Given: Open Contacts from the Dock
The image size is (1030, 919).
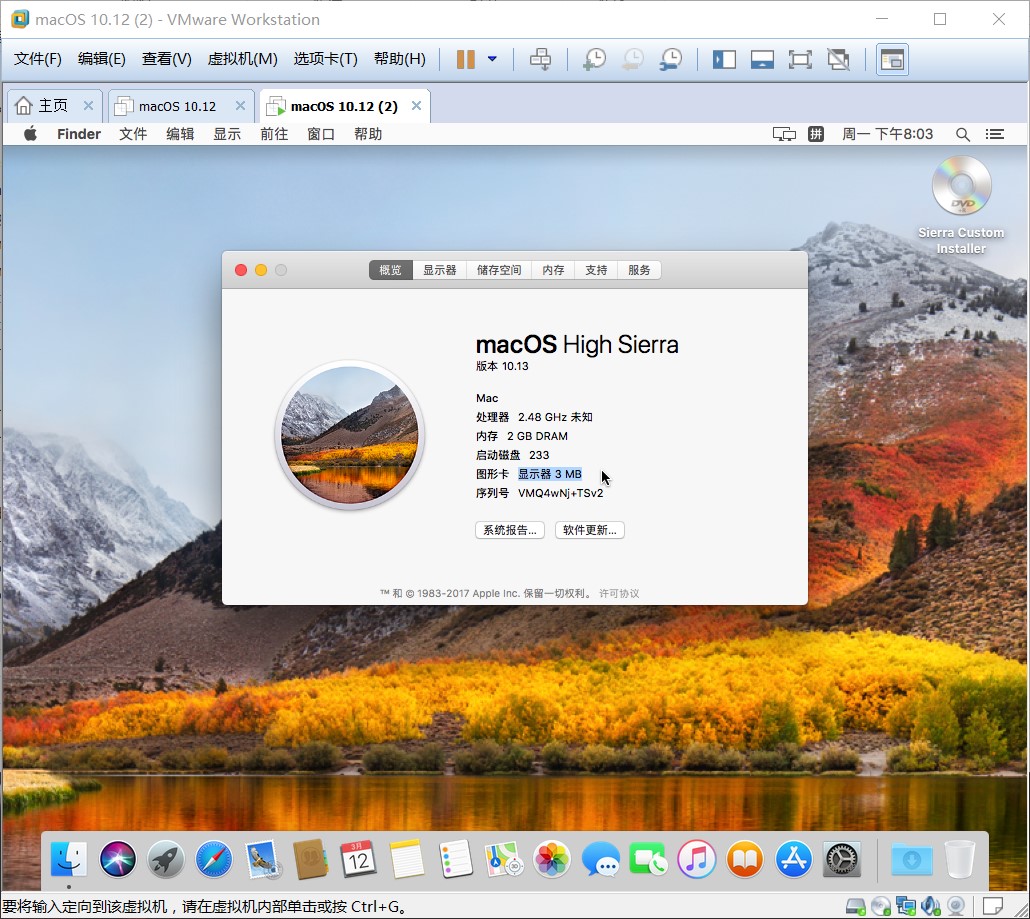Looking at the screenshot, I should click(x=311, y=859).
